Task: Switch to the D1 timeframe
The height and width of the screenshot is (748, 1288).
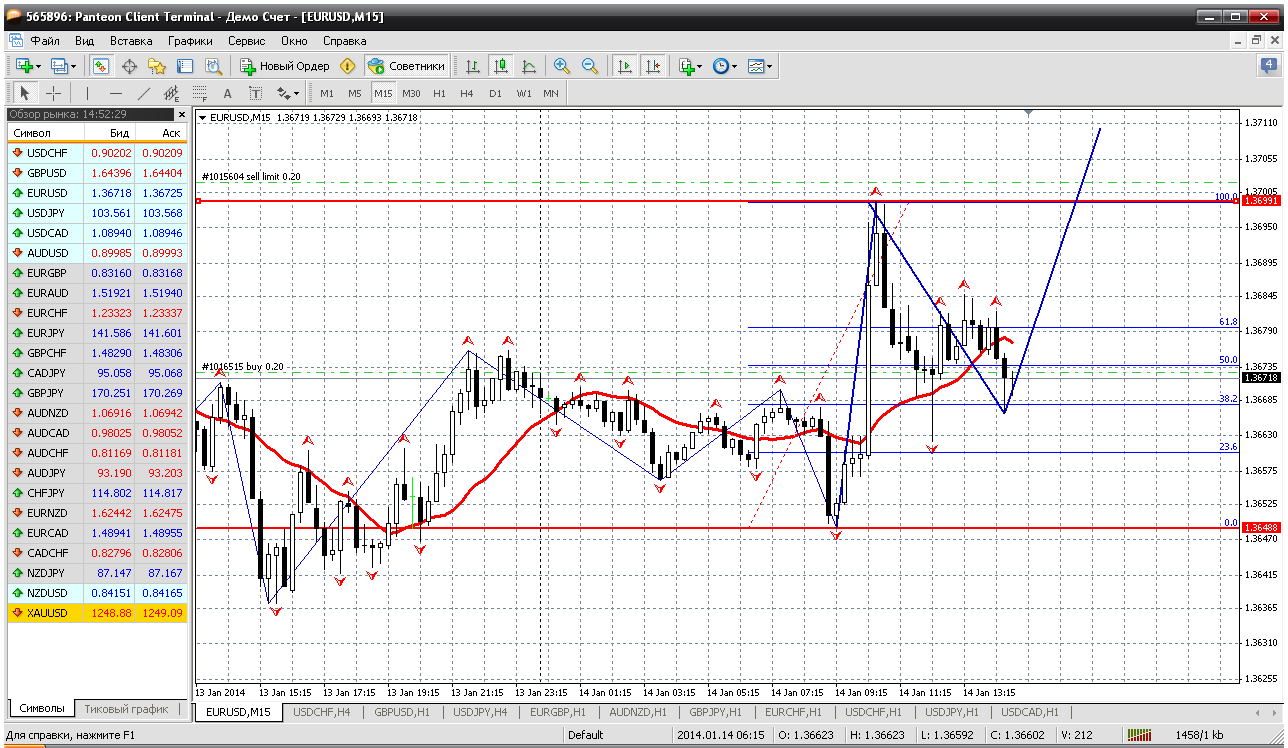Action: pos(495,93)
